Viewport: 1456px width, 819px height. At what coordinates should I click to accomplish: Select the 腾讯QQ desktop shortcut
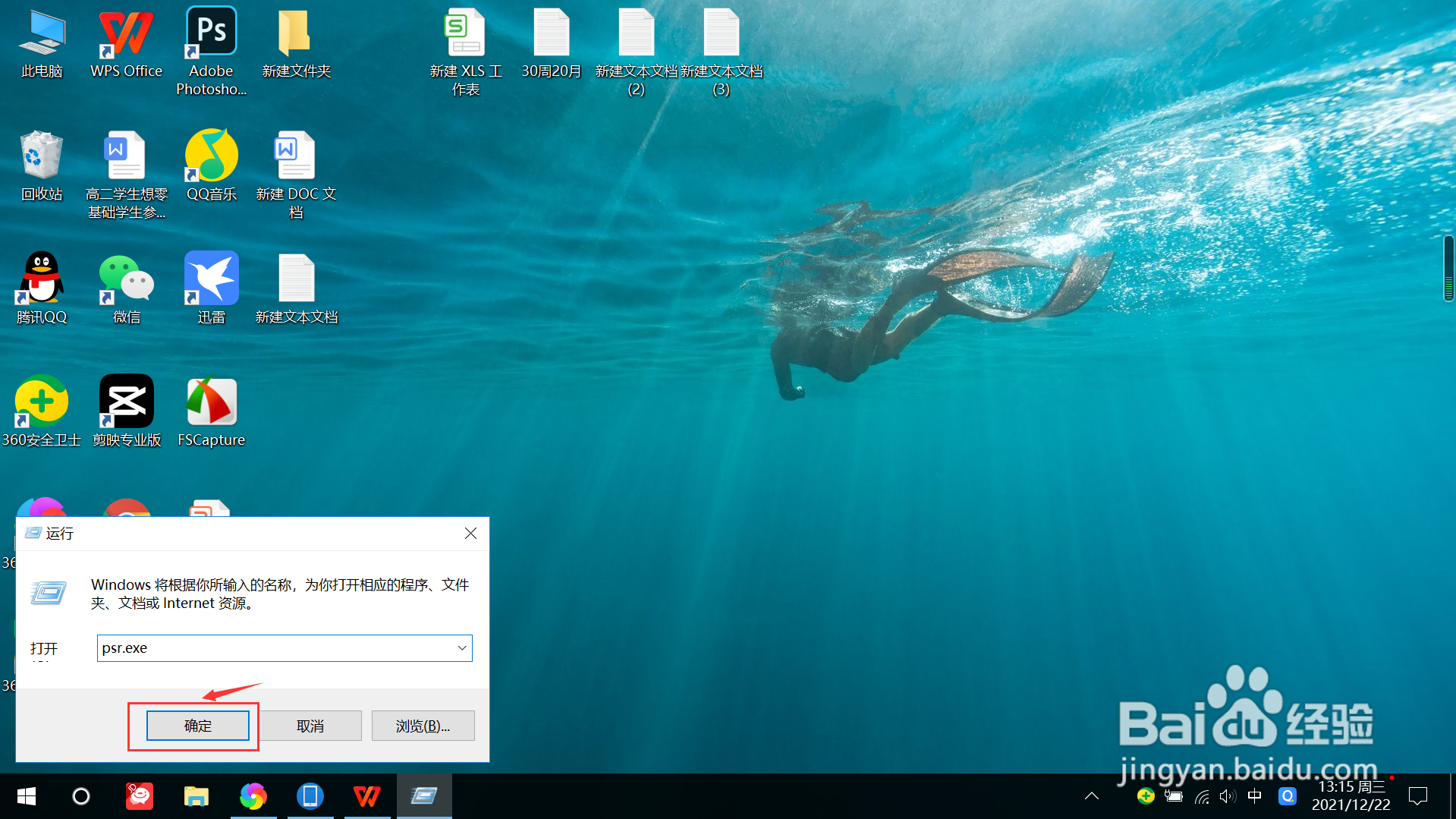tap(42, 288)
